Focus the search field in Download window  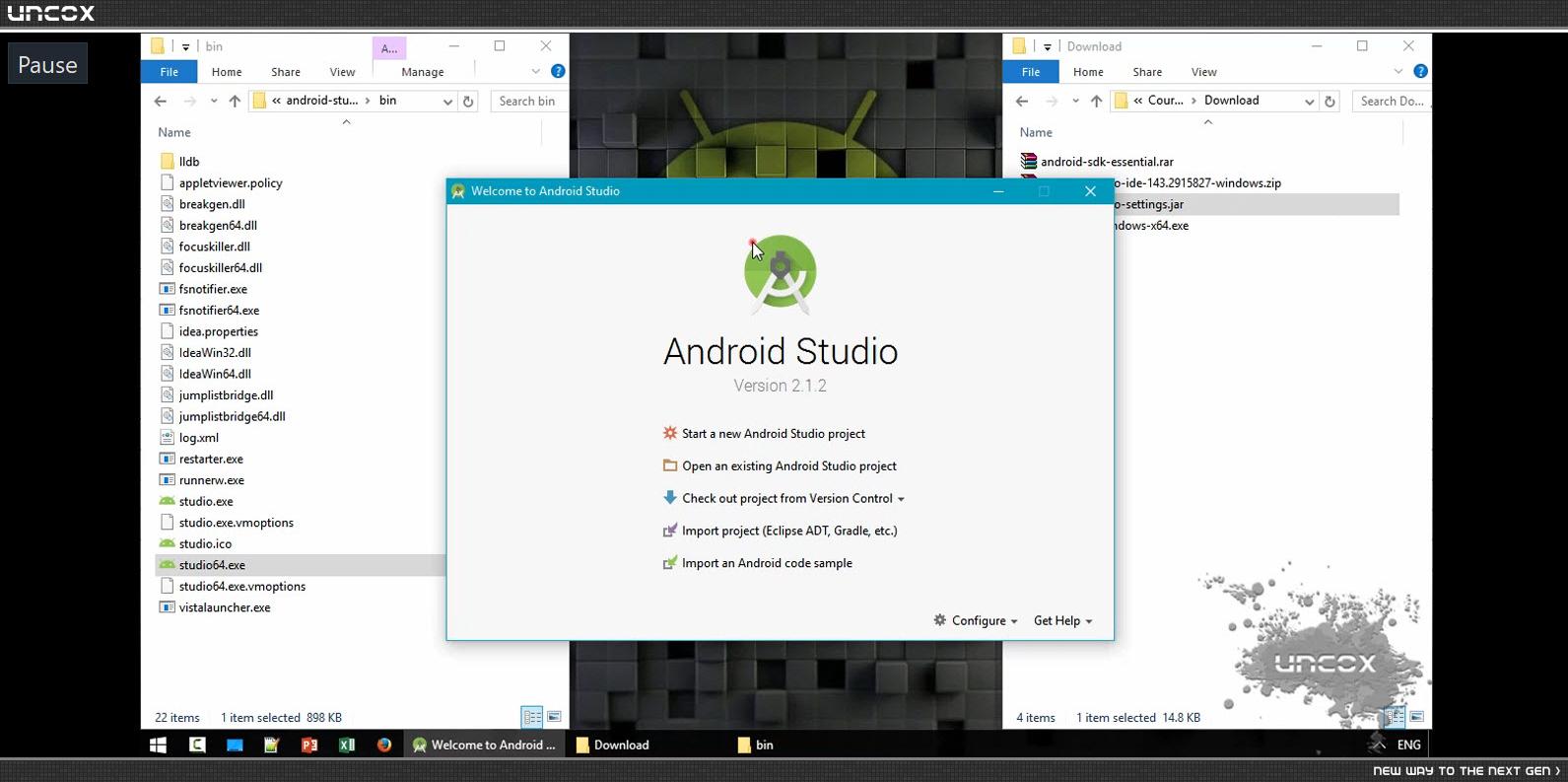coord(1392,101)
